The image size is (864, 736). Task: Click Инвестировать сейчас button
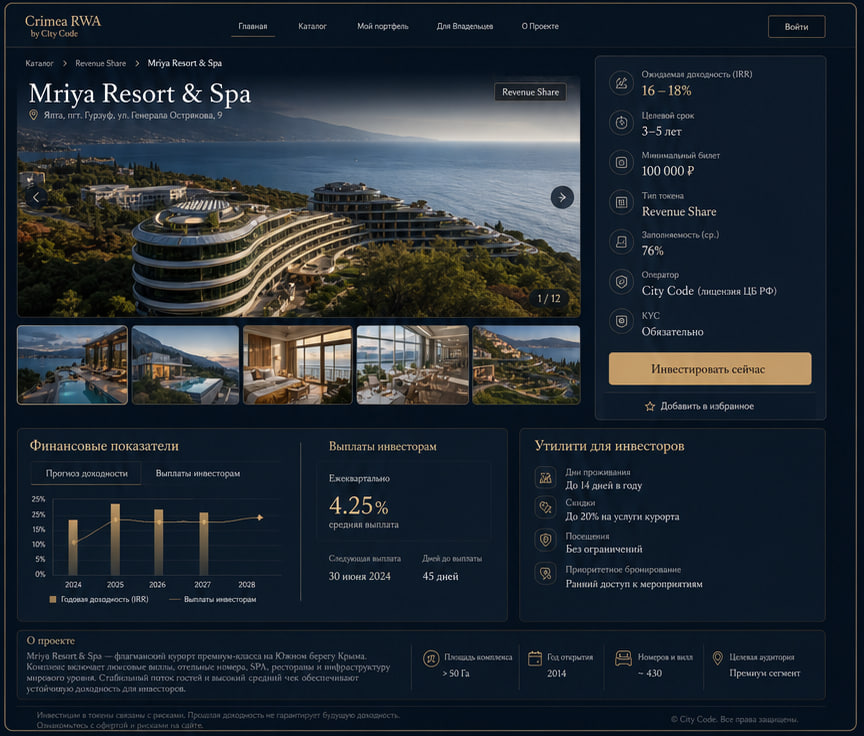710,369
